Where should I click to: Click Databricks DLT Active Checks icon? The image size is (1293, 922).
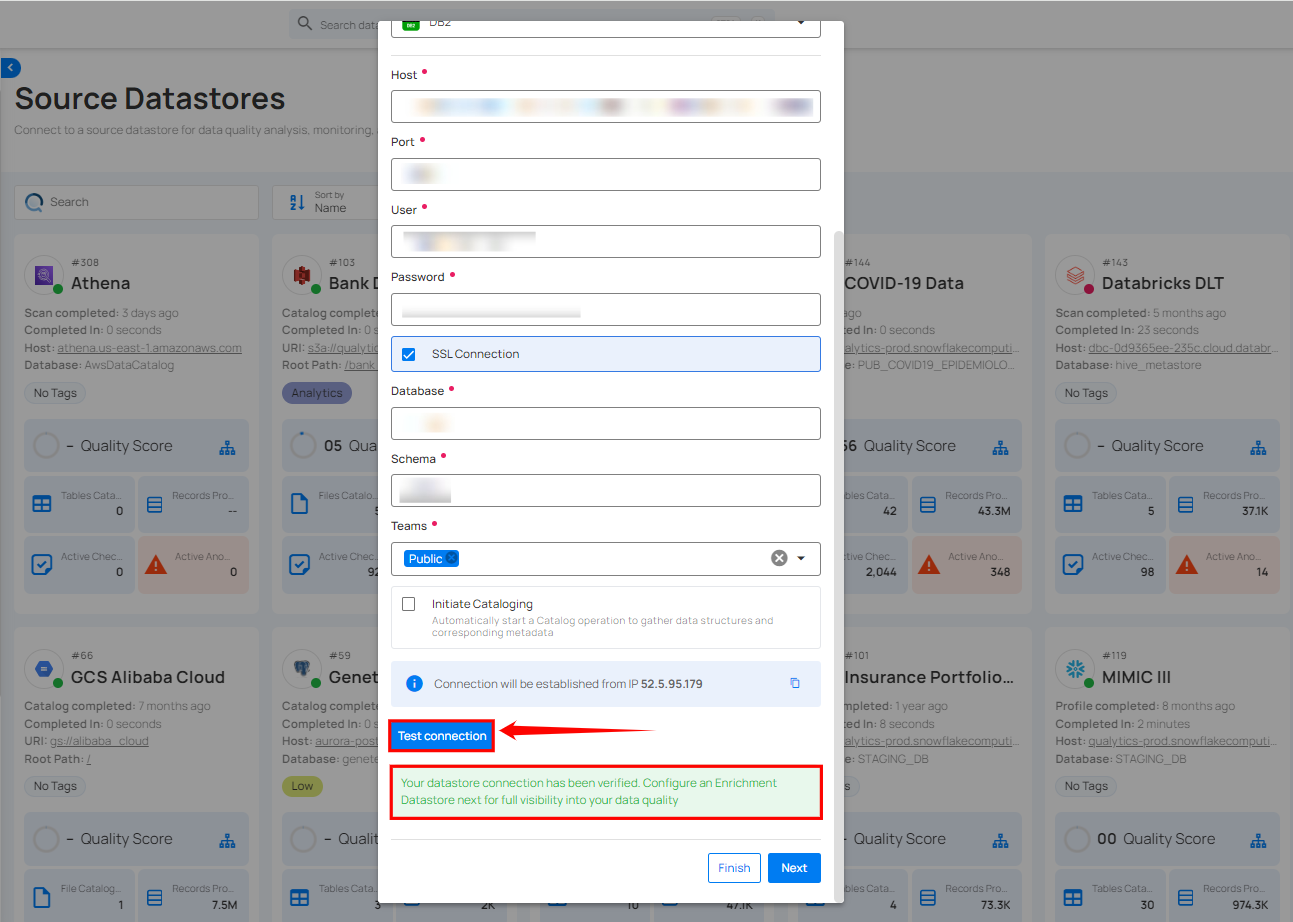[1072, 565]
